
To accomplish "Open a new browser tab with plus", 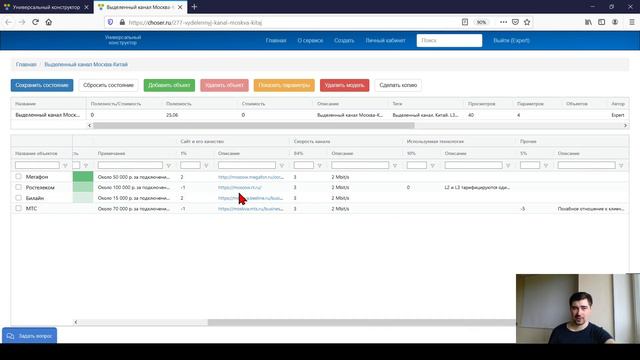I will [x=194, y=7].
